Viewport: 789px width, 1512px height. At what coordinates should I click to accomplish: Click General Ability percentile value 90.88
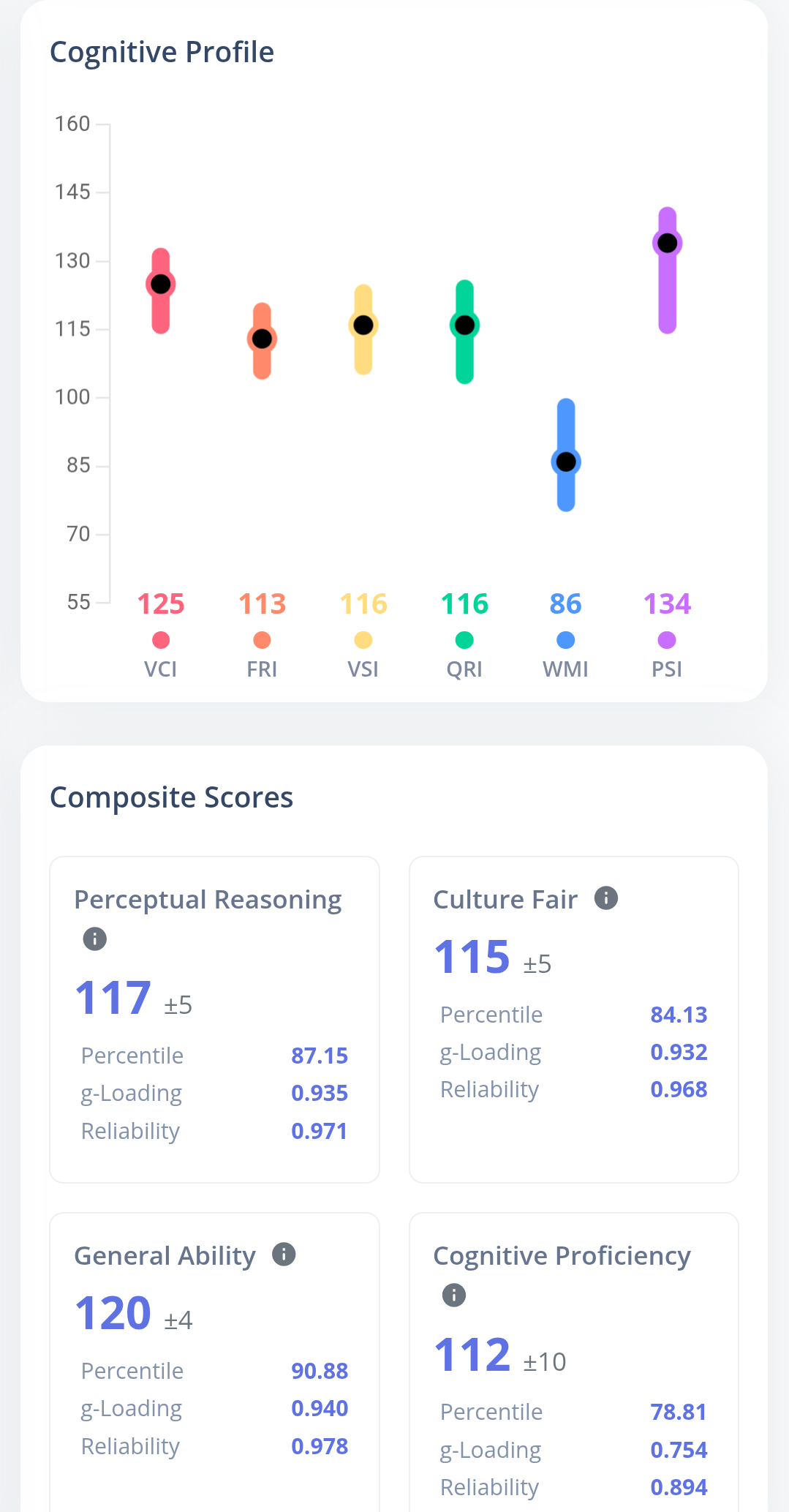[320, 1371]
